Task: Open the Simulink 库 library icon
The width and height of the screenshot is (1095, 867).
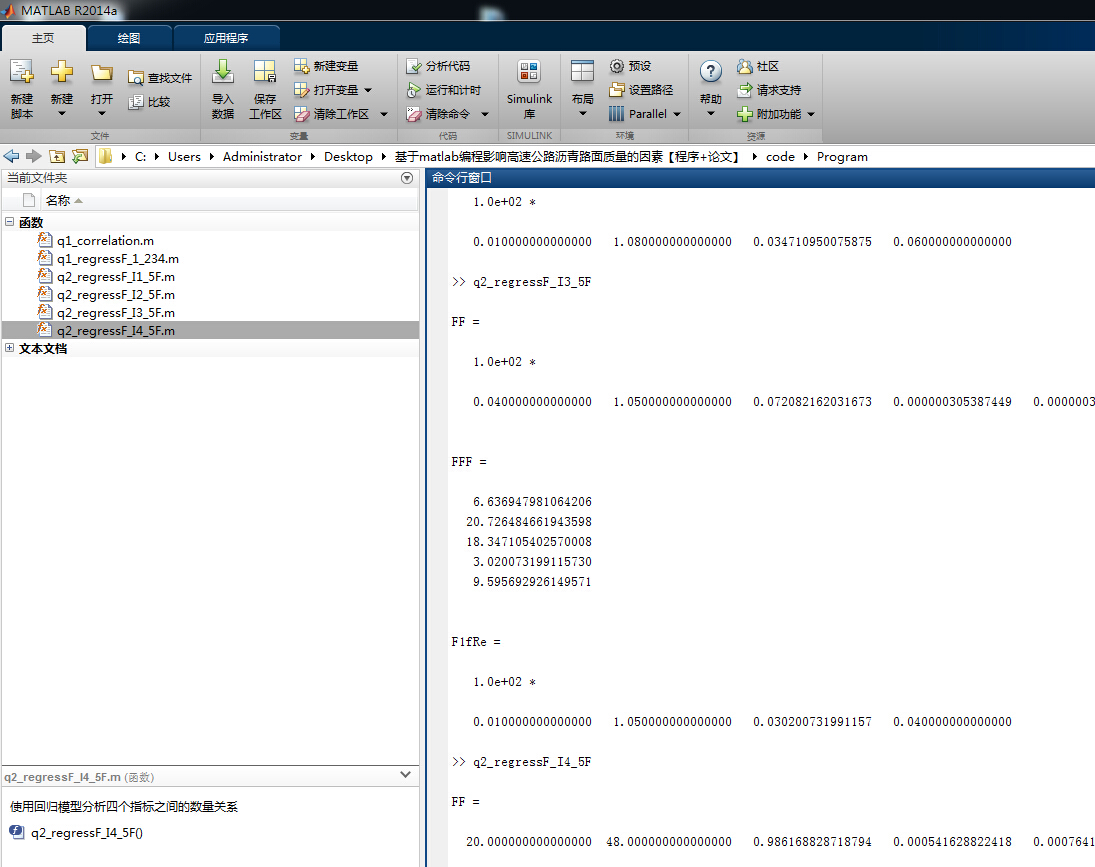Action: (529, 72)
